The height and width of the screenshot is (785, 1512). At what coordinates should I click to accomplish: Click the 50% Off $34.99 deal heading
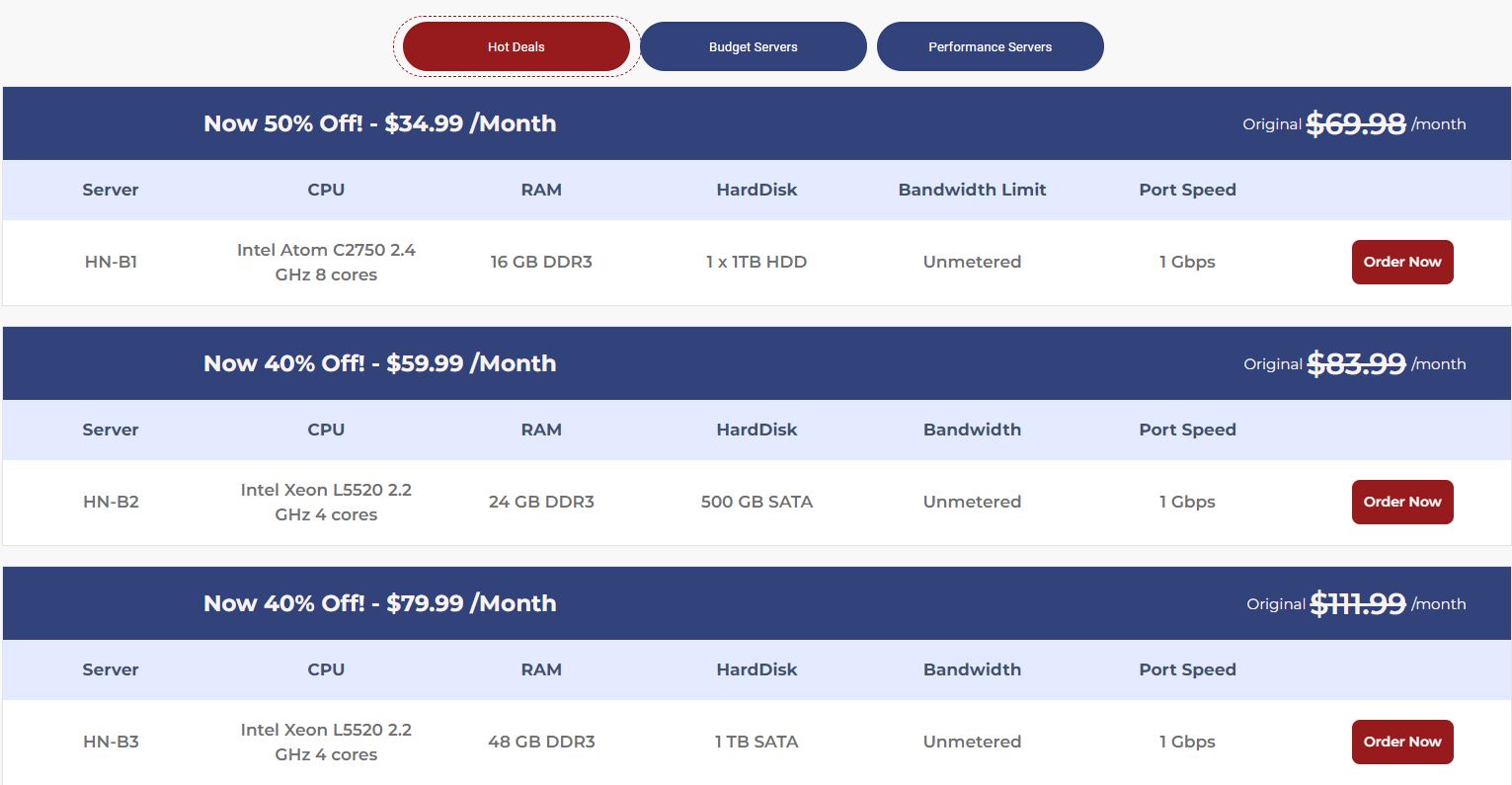(379, 123)
